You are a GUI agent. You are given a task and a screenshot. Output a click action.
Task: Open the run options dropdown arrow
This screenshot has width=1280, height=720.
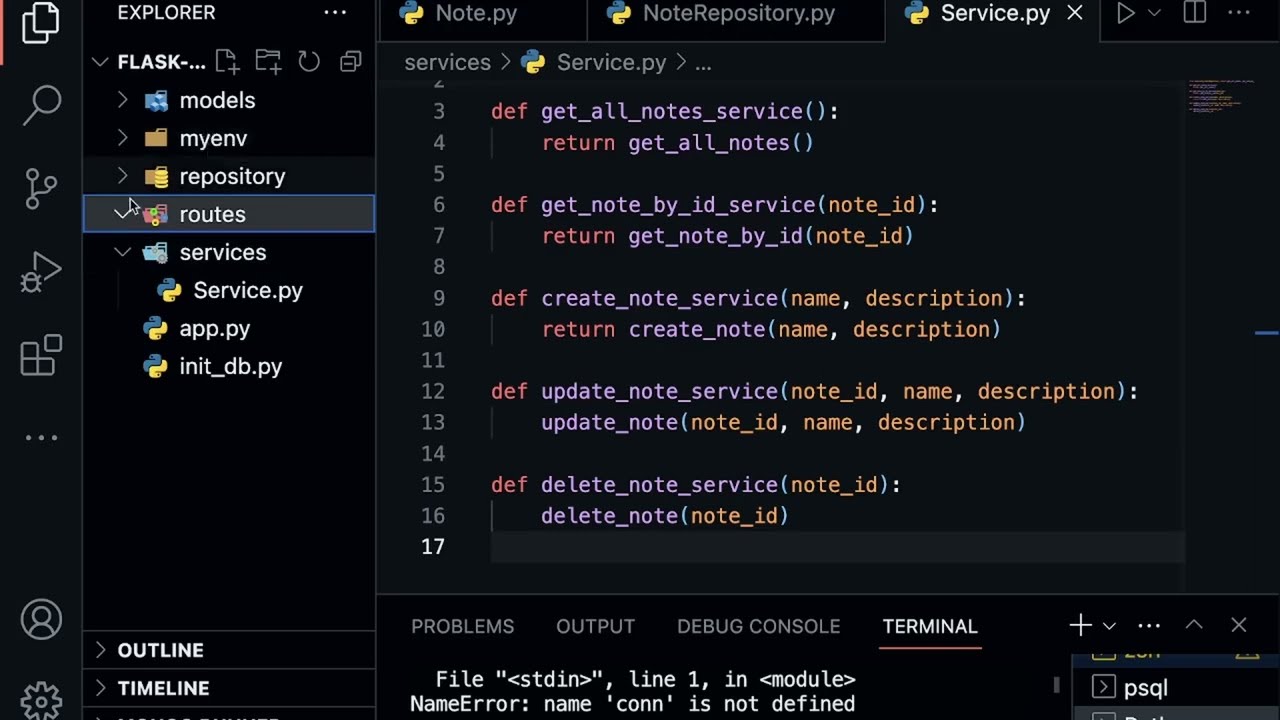[1154, 13]
